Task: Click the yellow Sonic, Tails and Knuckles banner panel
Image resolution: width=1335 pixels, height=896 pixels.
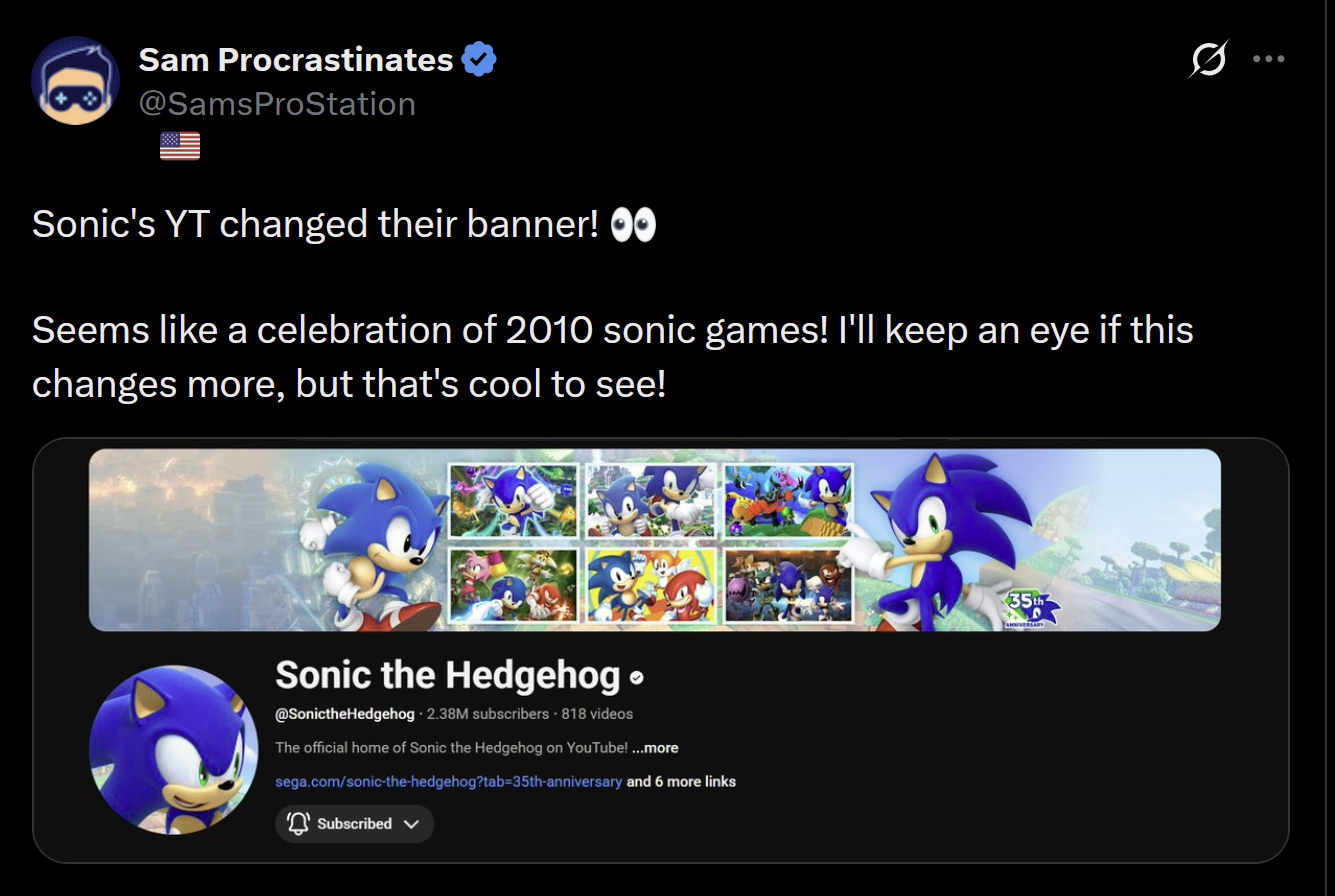Action: (650, 584)
